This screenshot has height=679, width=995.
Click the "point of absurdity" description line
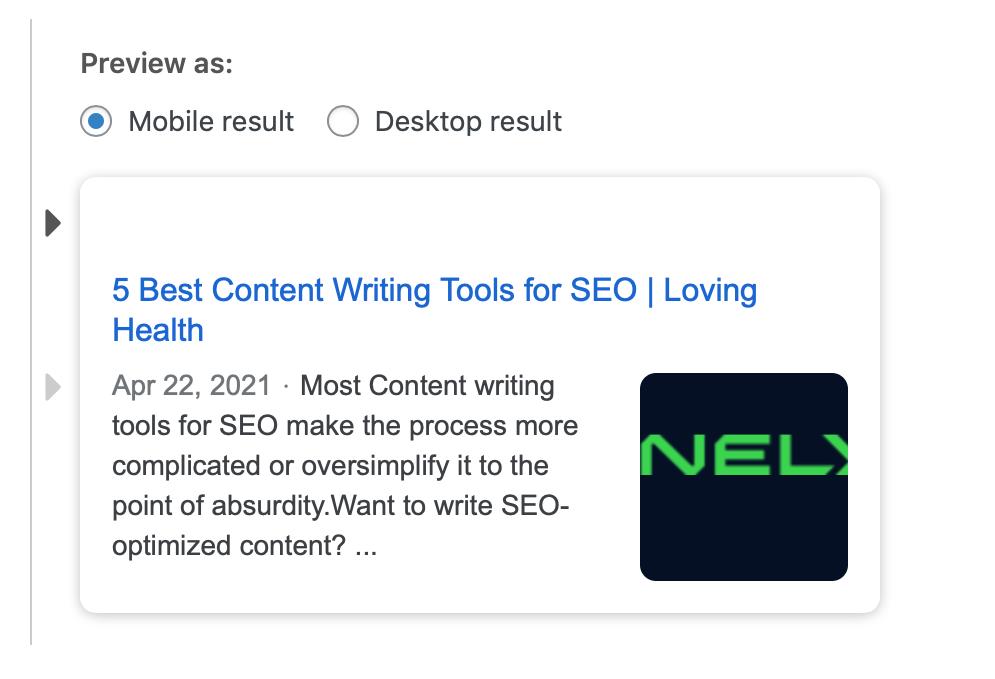(x=220, y=507)
